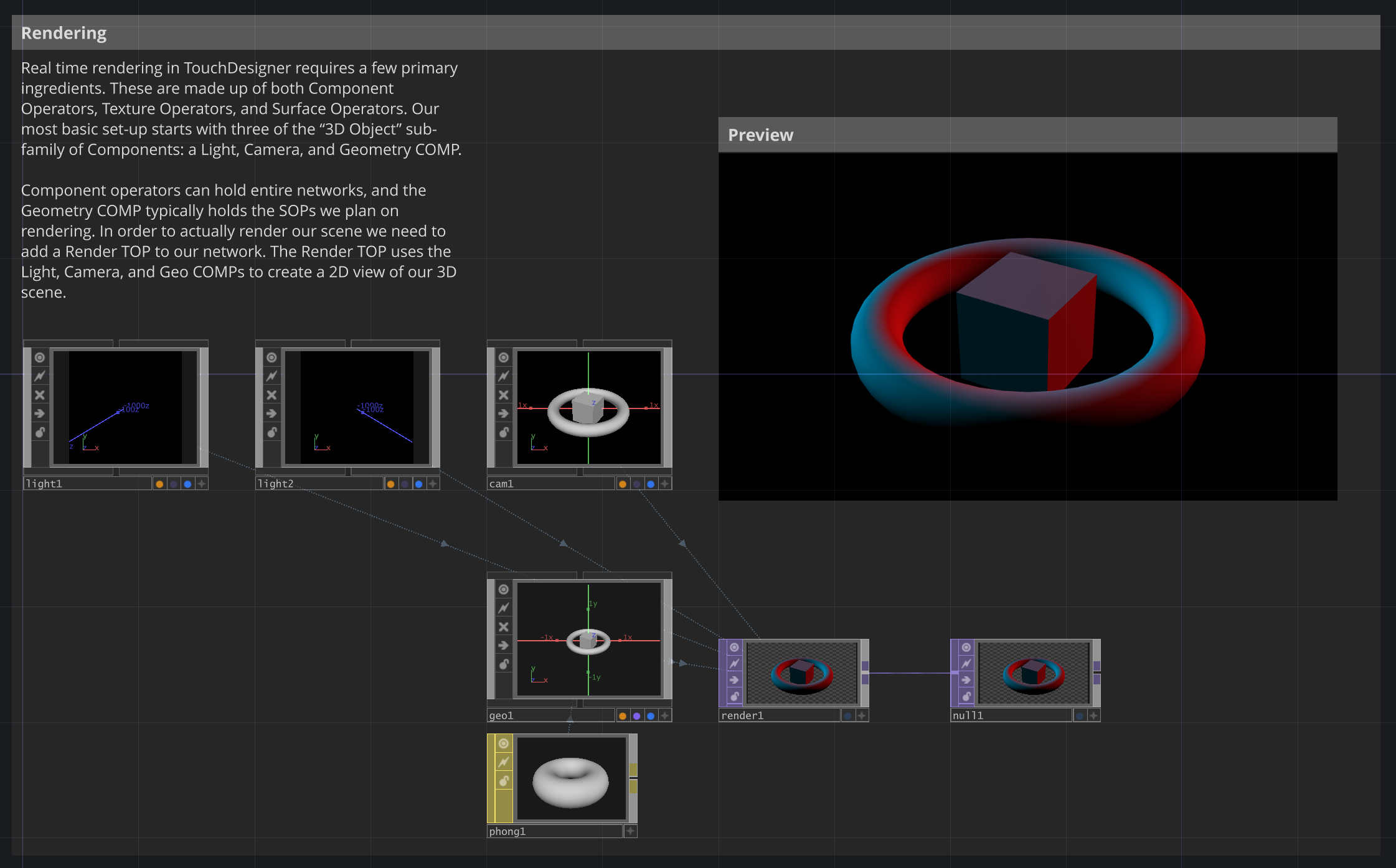Toggle the viewer circle flag on light1
Image resolution: width=1396 pixels, height=868 pixels.
click(40, 357)
